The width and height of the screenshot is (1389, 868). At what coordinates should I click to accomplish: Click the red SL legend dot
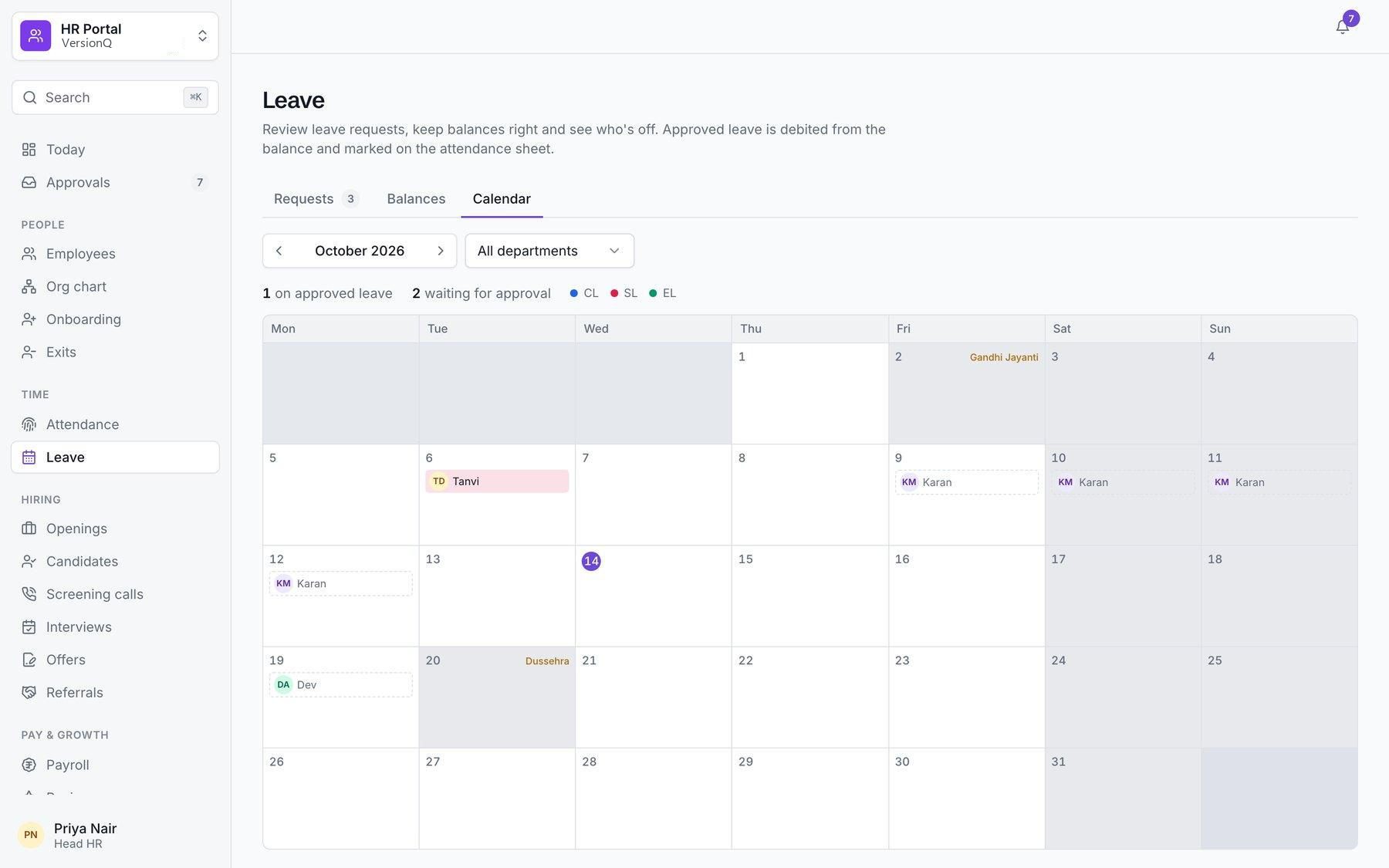(614, 293)
